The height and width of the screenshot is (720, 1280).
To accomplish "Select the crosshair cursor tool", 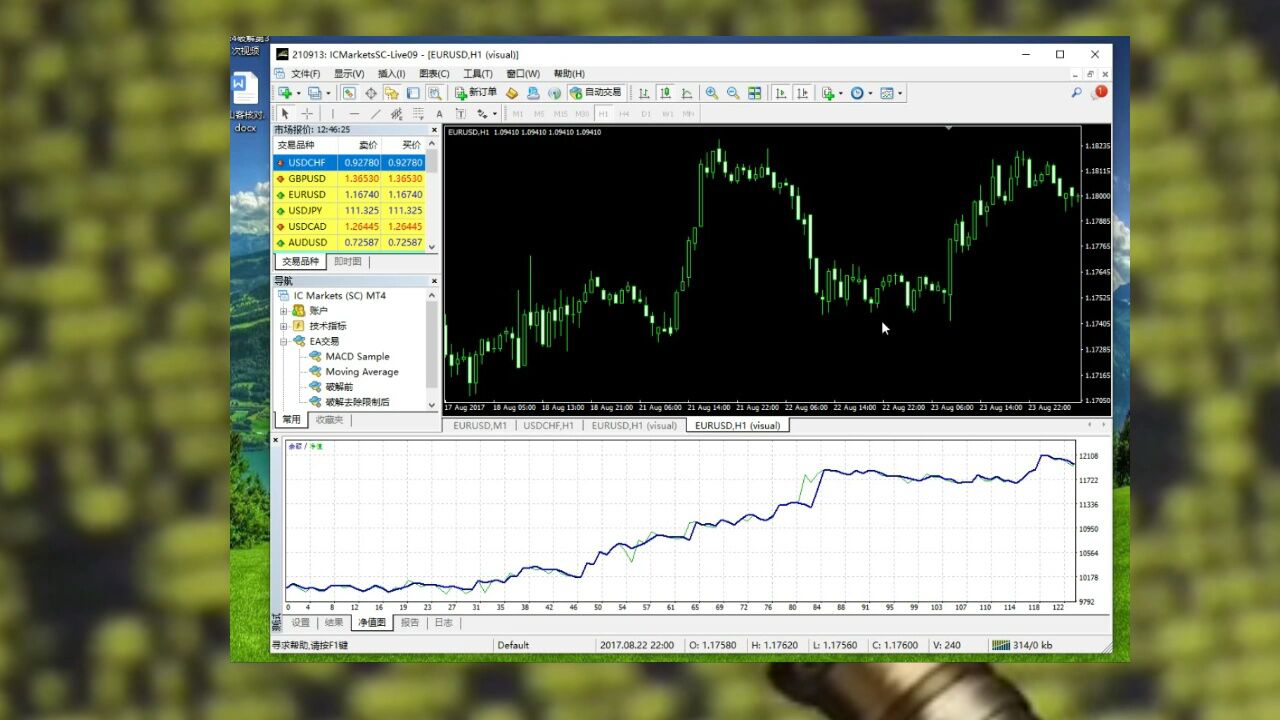I will click(x=307, y=114).
